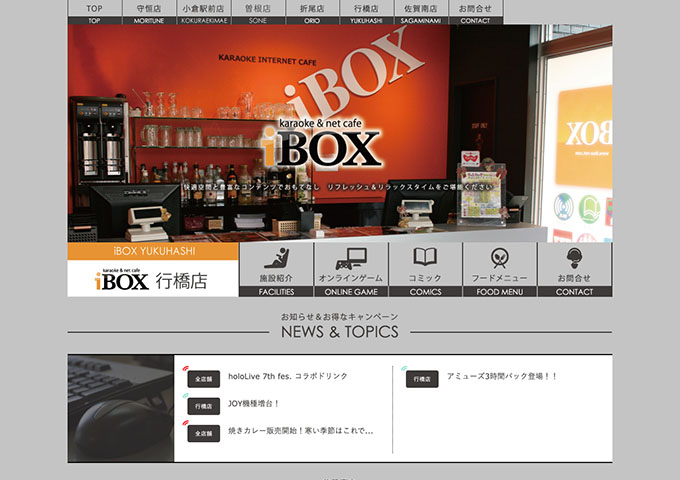Open the 佐賀南店 SAGAMINAMI tab
This screenshot has width=680, height=480.
(x=421, y=12)
